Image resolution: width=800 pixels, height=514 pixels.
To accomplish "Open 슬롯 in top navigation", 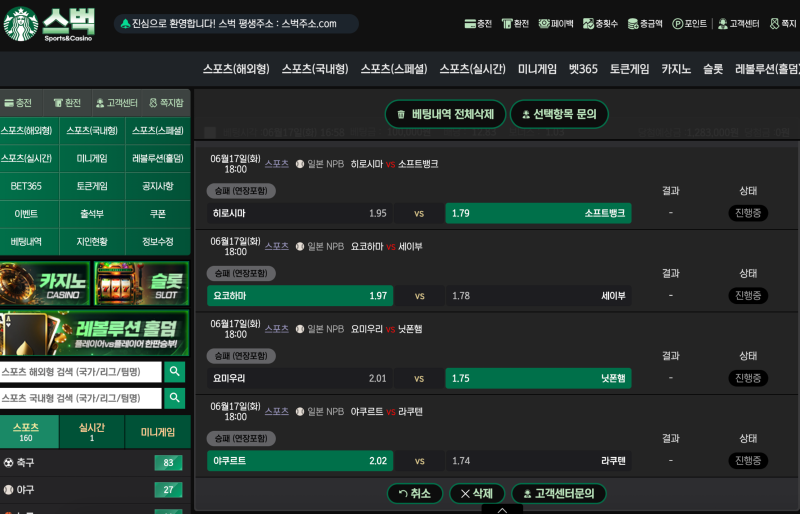I will (x=713, y=69).
